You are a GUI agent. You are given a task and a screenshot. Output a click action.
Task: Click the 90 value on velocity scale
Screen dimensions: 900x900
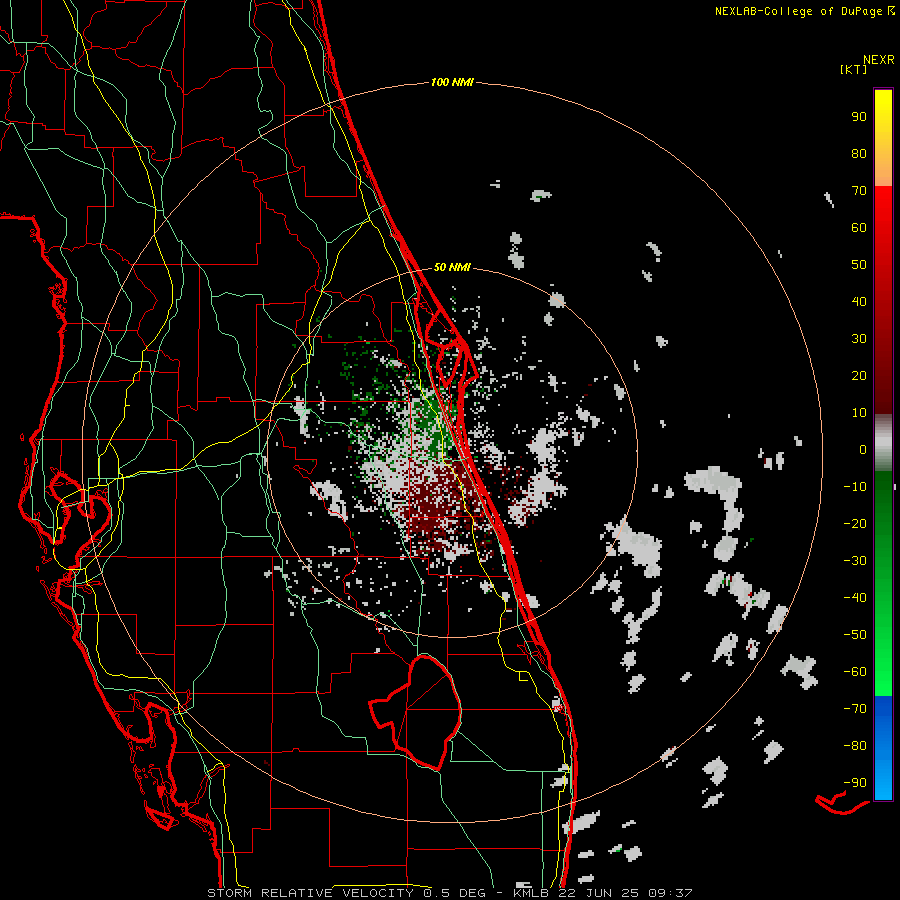point(859,117)
